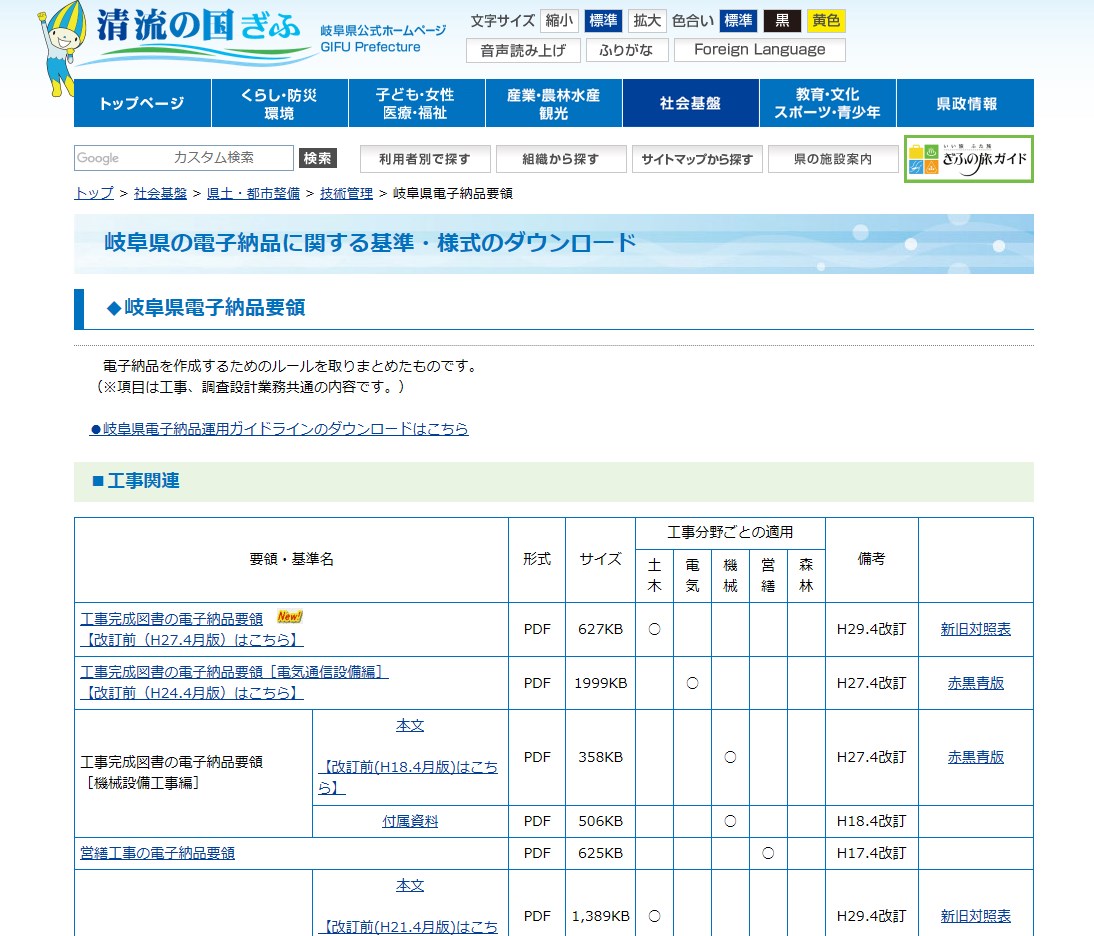The width and height of the screenshot is (1094, 936).
Task: Toggle ふりがな display
Action: click(x=626, y=50)
